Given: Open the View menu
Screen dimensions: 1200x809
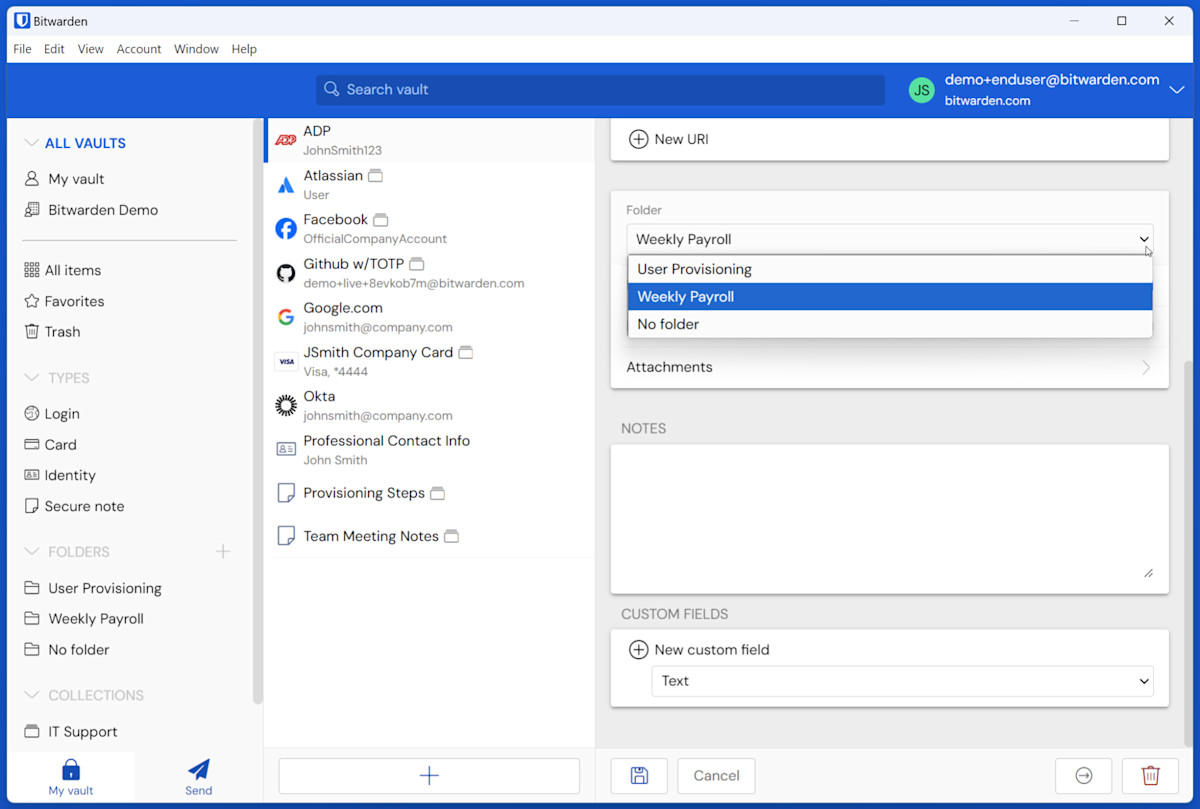Looking at the screenshot, I should [x=90, y=49].
